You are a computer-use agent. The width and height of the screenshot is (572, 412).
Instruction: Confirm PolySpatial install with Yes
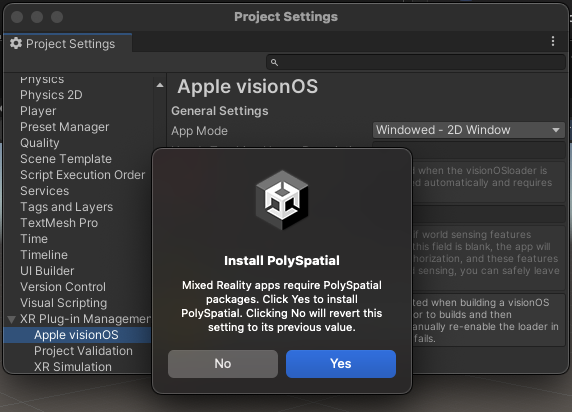point(341,364)
